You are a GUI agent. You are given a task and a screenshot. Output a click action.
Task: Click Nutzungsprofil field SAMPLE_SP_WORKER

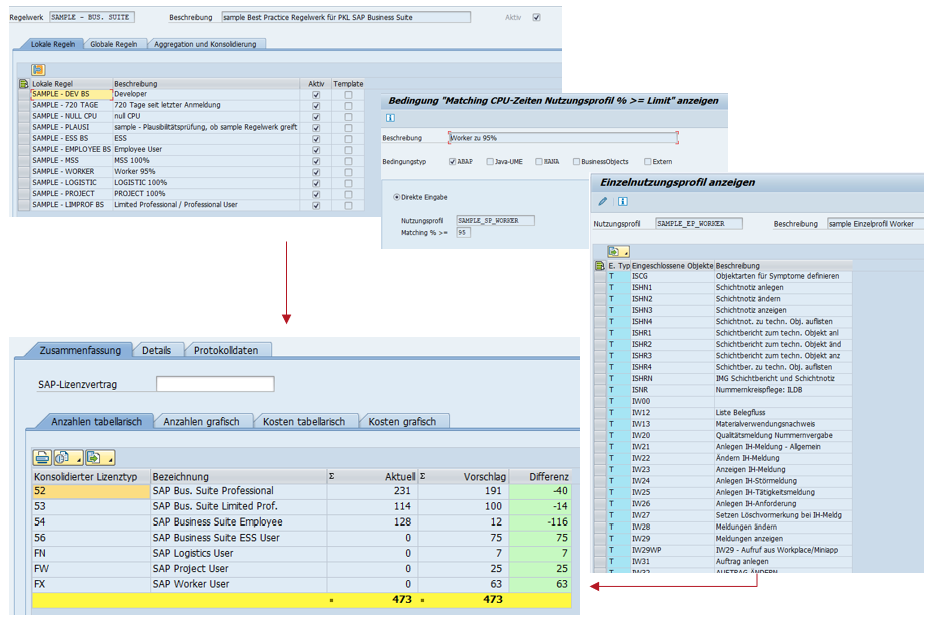495,220
